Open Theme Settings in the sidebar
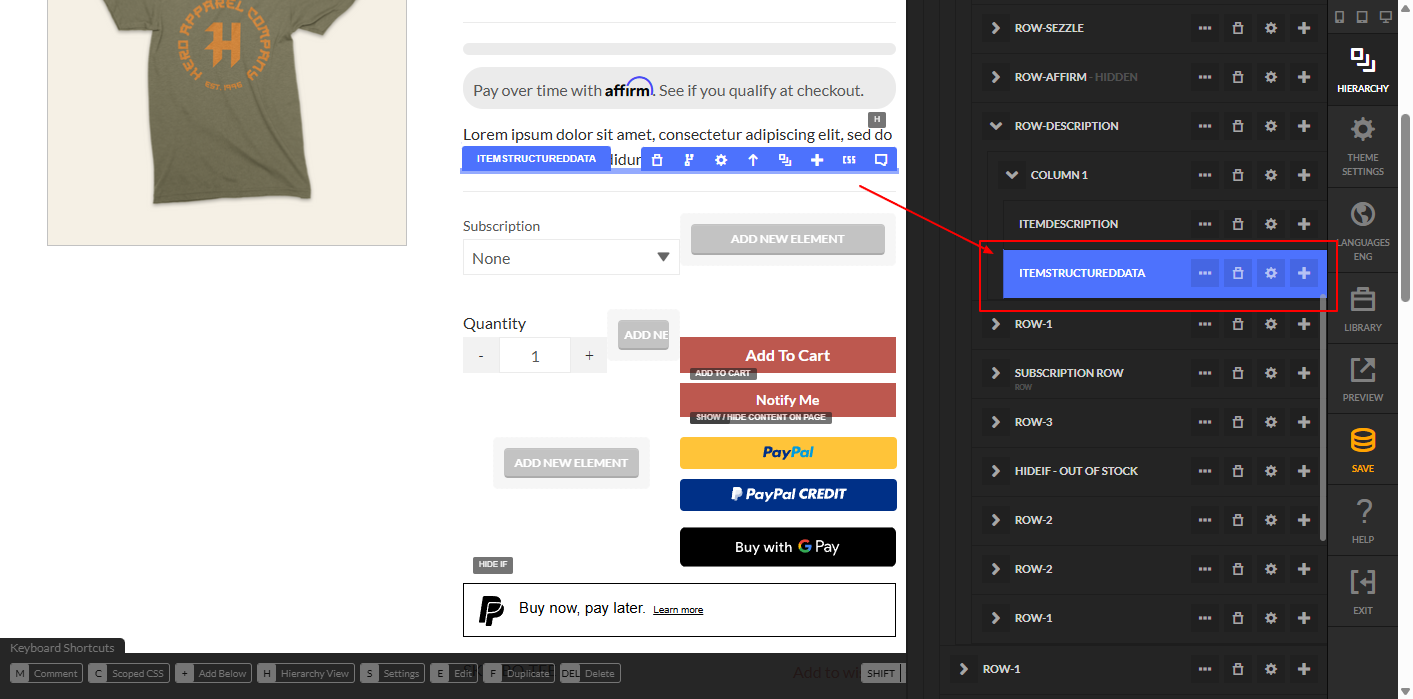 (x=1362, y=146)
